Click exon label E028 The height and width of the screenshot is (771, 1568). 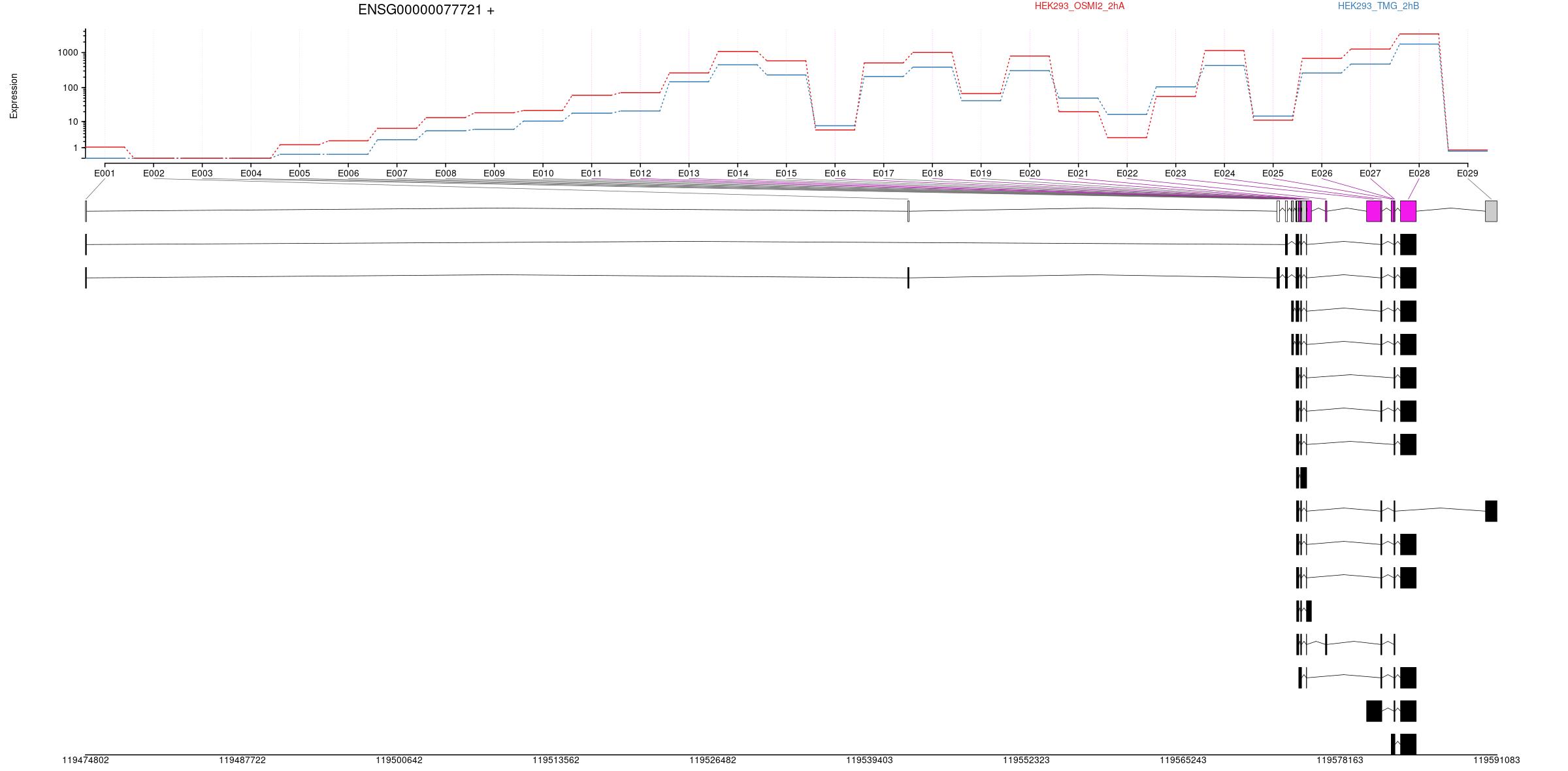tap(1419, 173)
